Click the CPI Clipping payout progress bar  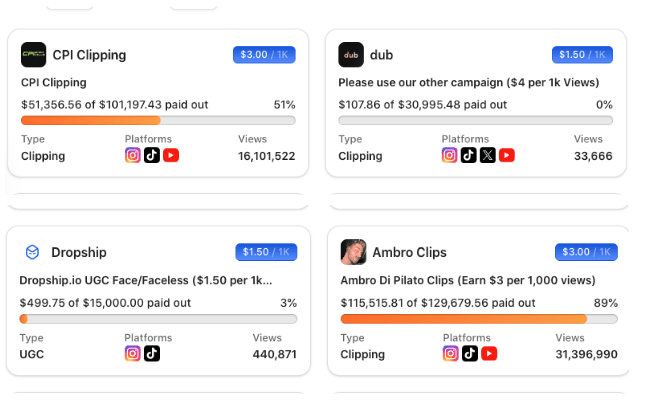coord(158,121)
